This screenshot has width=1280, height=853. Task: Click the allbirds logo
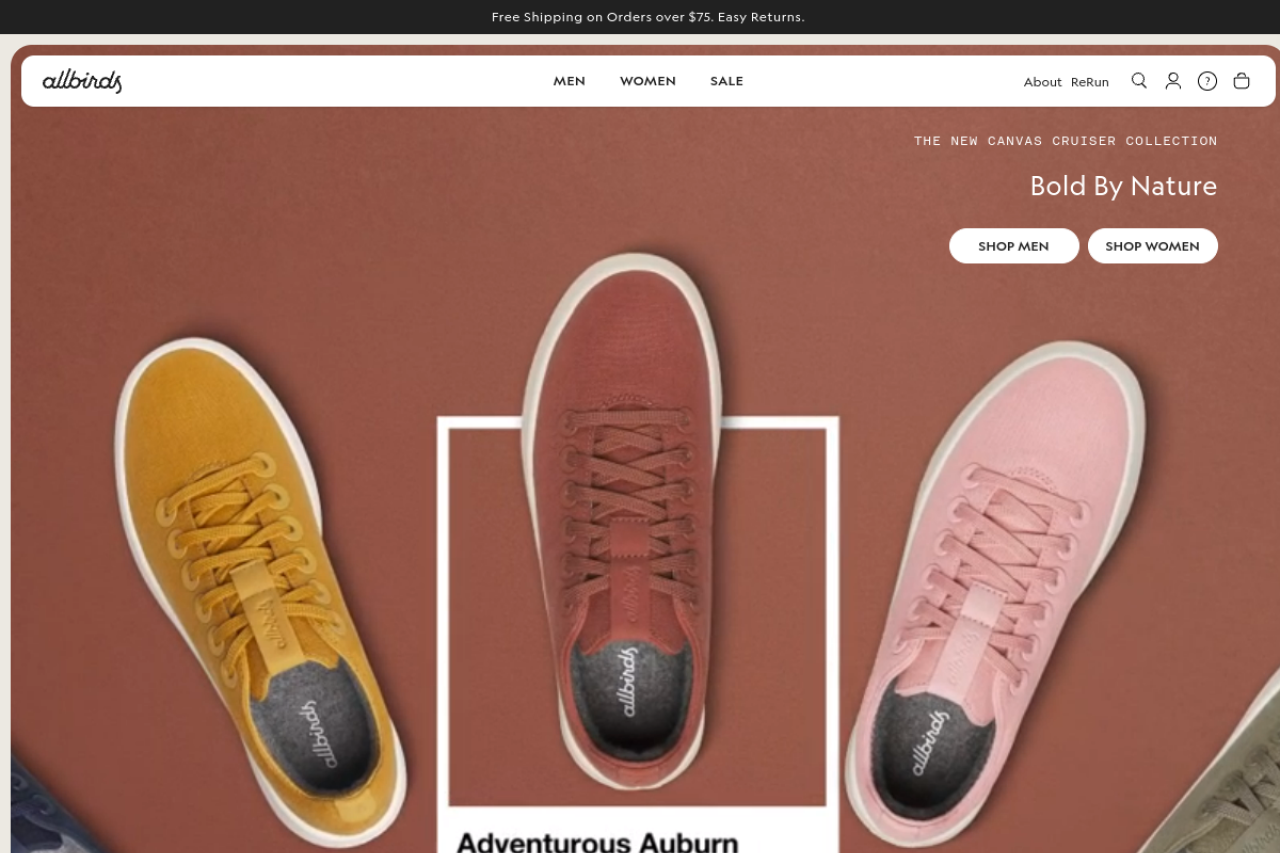(x=82, y=81)
